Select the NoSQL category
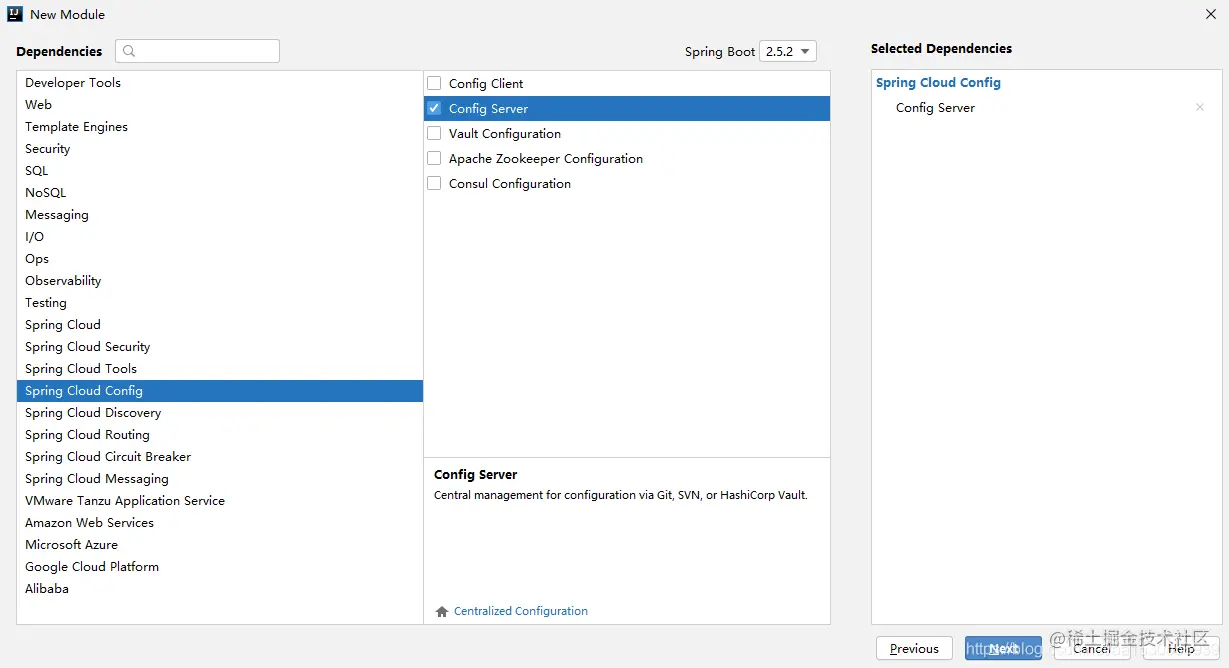Image resolution: width=1229 pixels, height=668 pixels. [x=220, y=193]
